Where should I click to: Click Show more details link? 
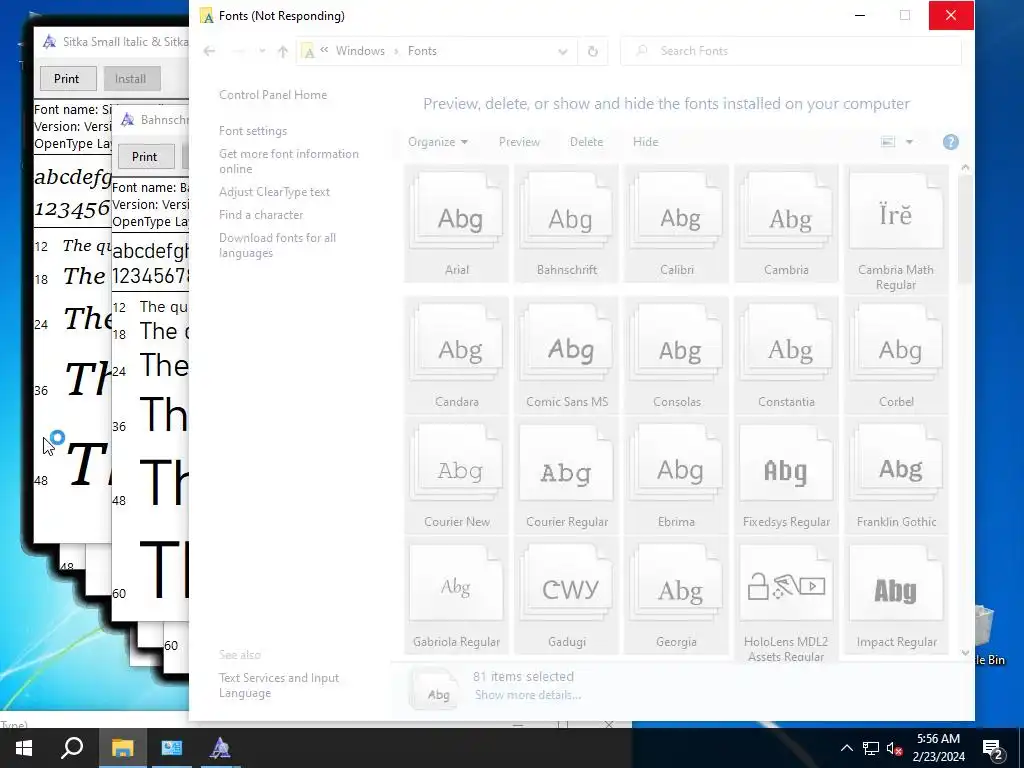point(528,695)
